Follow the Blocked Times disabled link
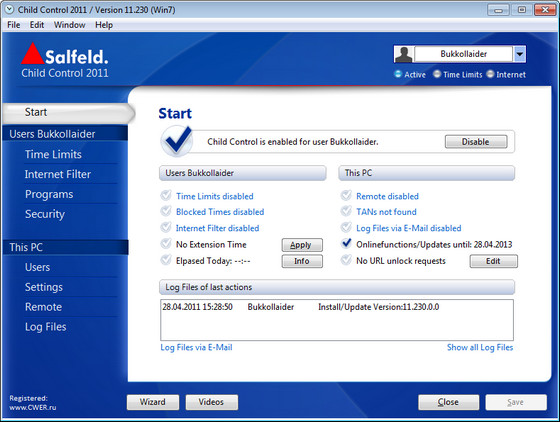The image size is (560, 422). [220, 212]
